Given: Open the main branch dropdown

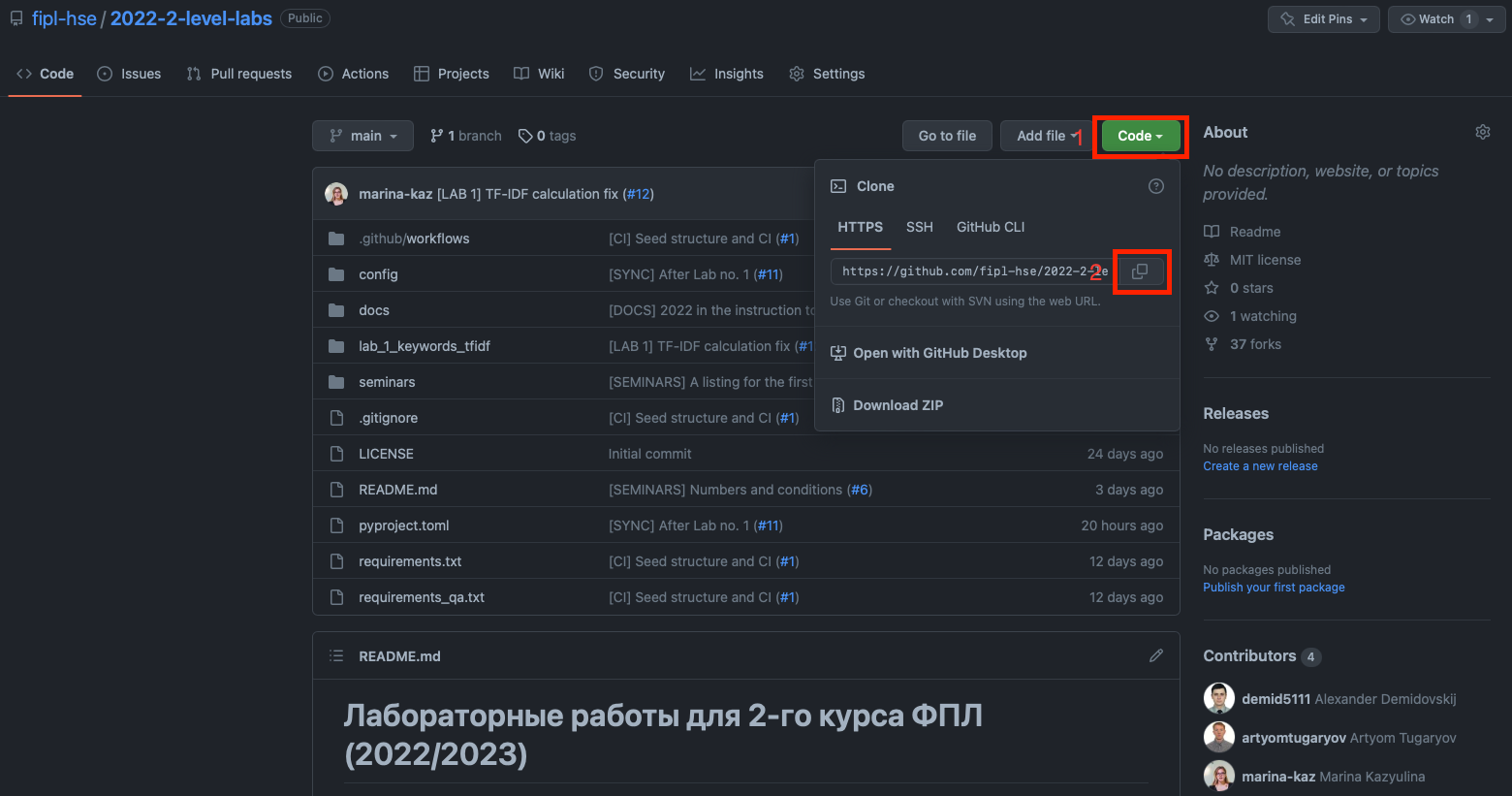Looking at the screenshot, I should (363, 136).
